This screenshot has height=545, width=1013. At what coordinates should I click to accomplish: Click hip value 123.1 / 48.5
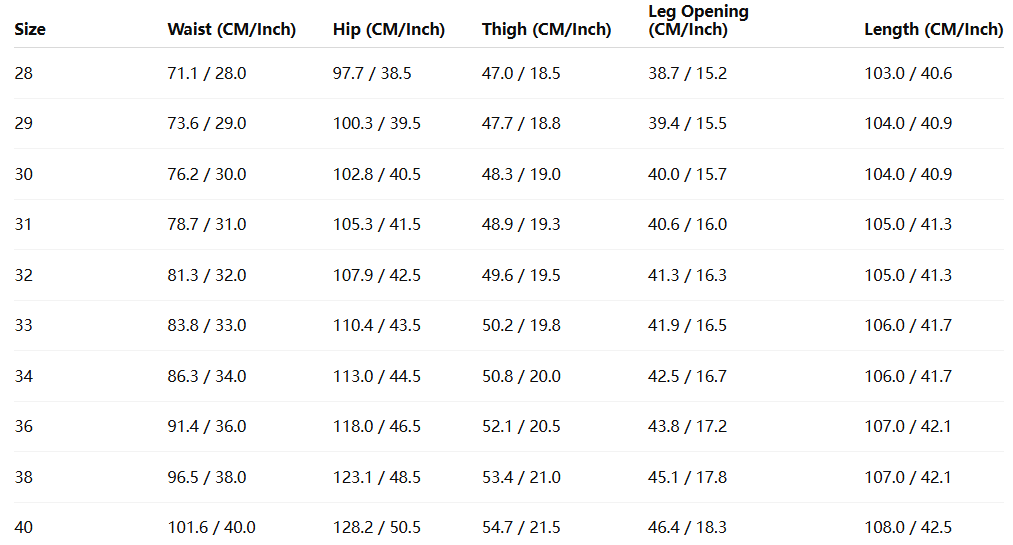pos(376,477)
